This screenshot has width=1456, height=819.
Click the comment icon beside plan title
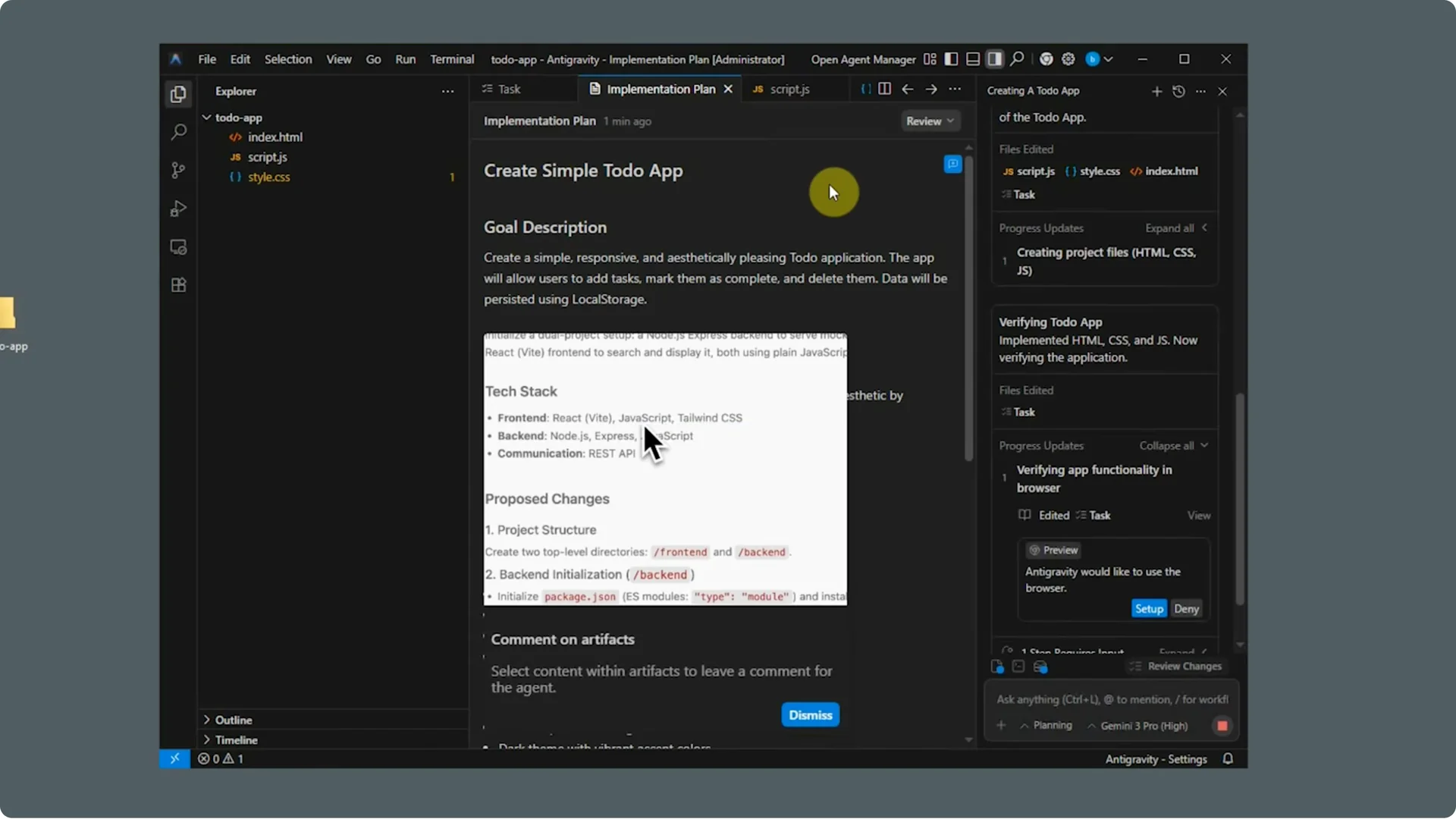tap(952, 164)
